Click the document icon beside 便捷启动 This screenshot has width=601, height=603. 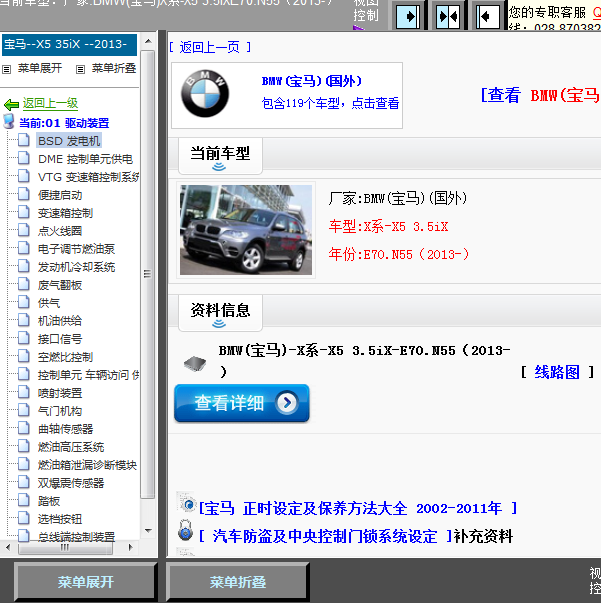point(24,194)
